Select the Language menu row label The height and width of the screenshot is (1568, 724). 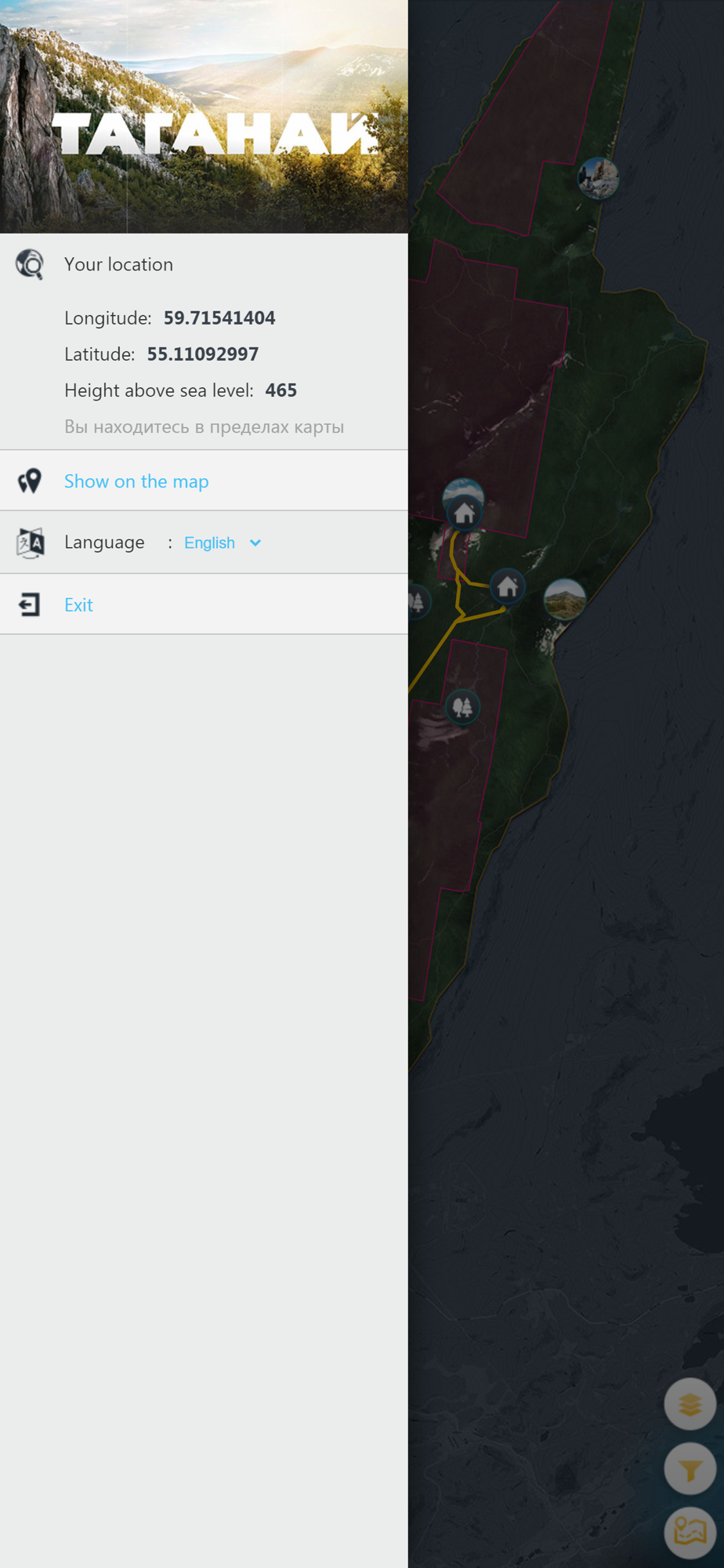(104, 543)
